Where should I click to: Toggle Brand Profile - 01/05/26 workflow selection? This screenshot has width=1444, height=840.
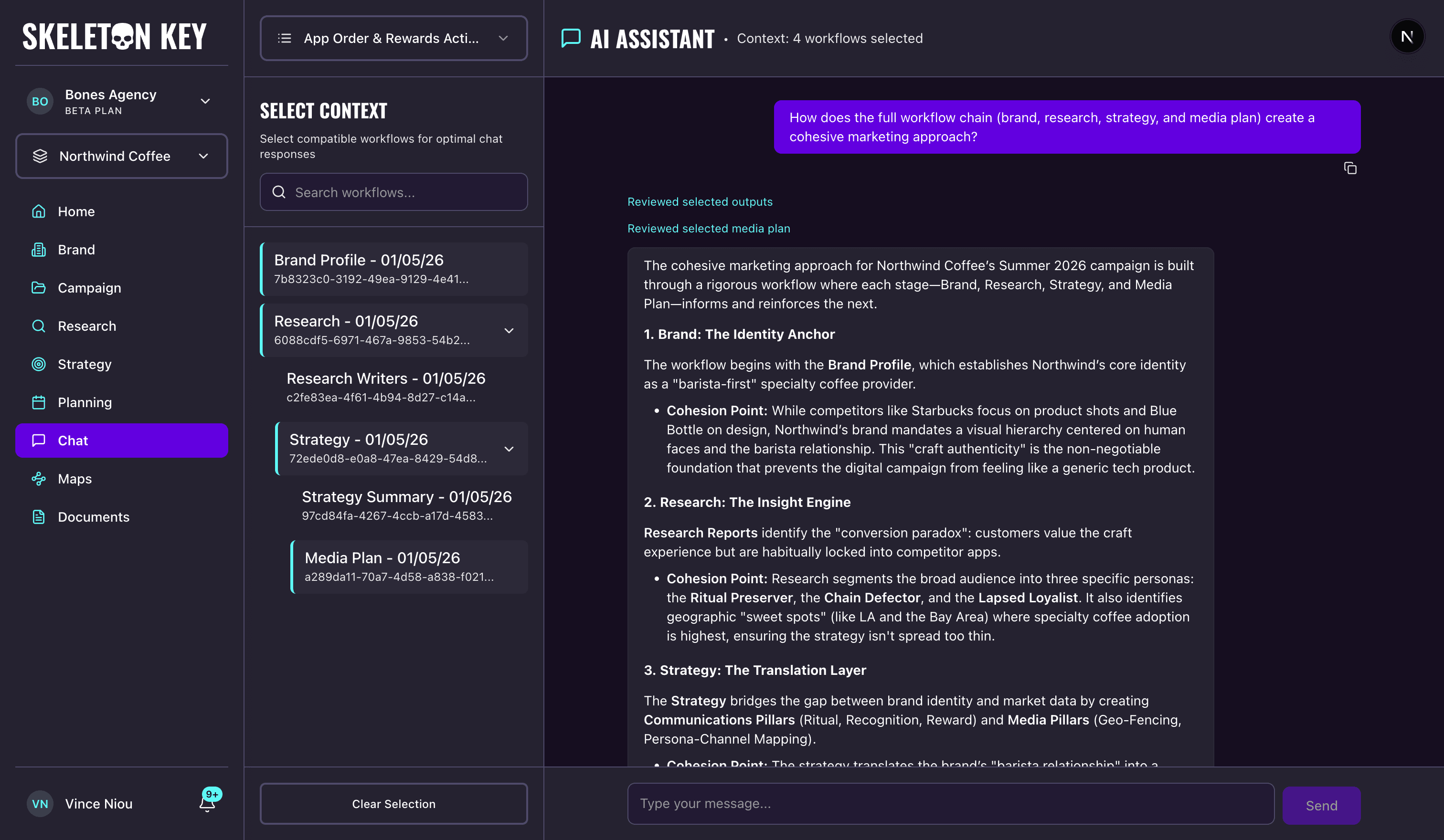tap(393, 269)
